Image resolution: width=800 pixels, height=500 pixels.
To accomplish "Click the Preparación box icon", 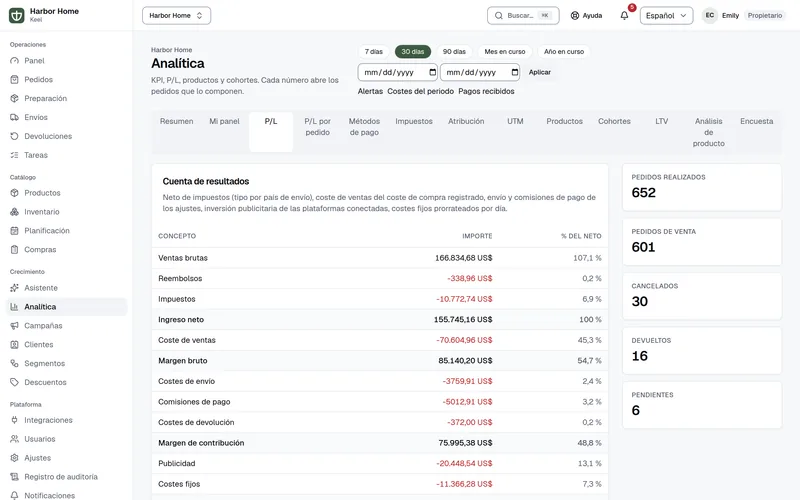I will point(14,98).
